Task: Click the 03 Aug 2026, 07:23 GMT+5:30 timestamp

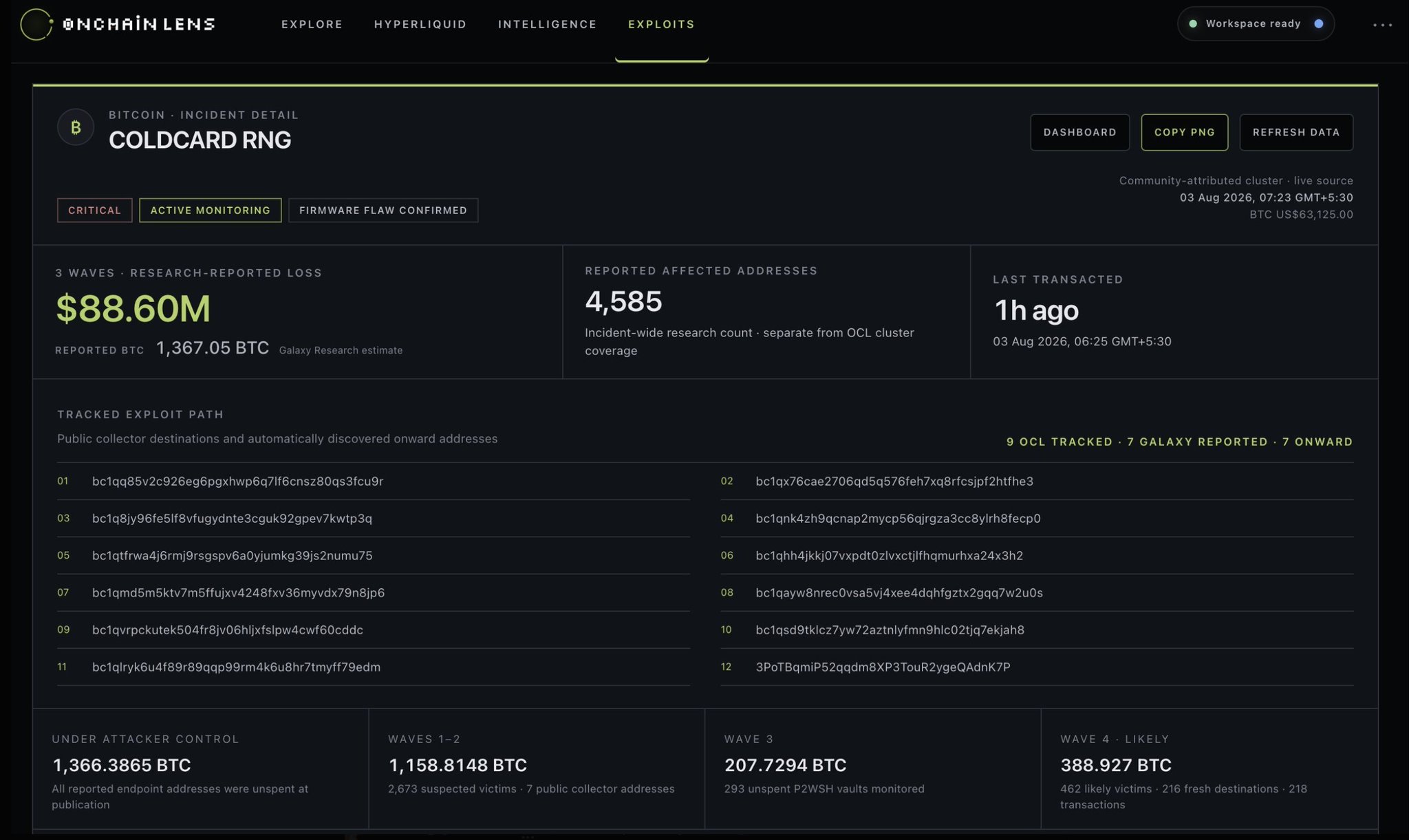Action: click(1267, 197)
